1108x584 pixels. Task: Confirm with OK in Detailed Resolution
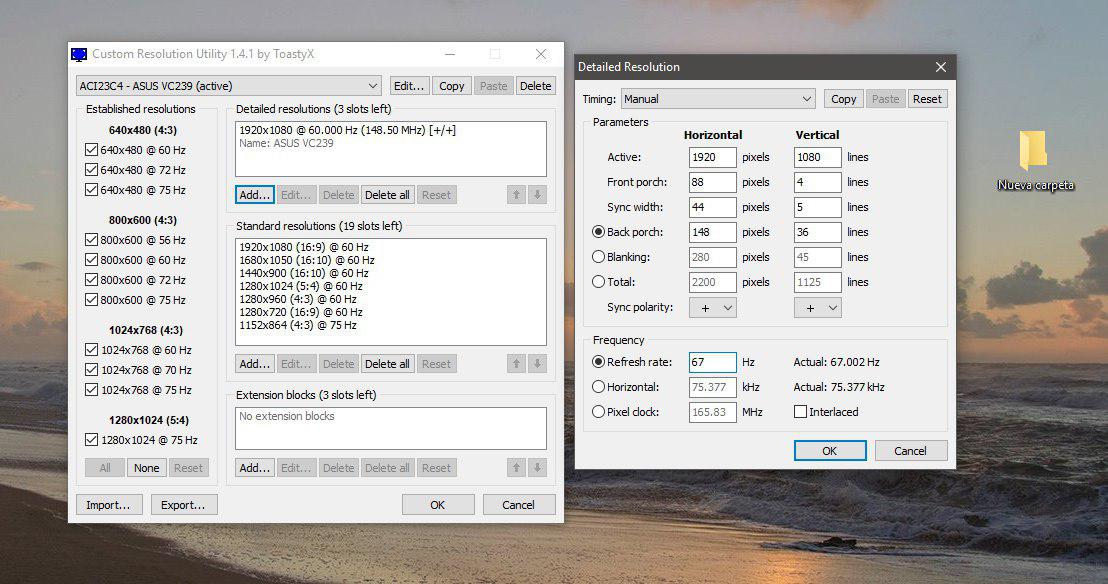829,451
